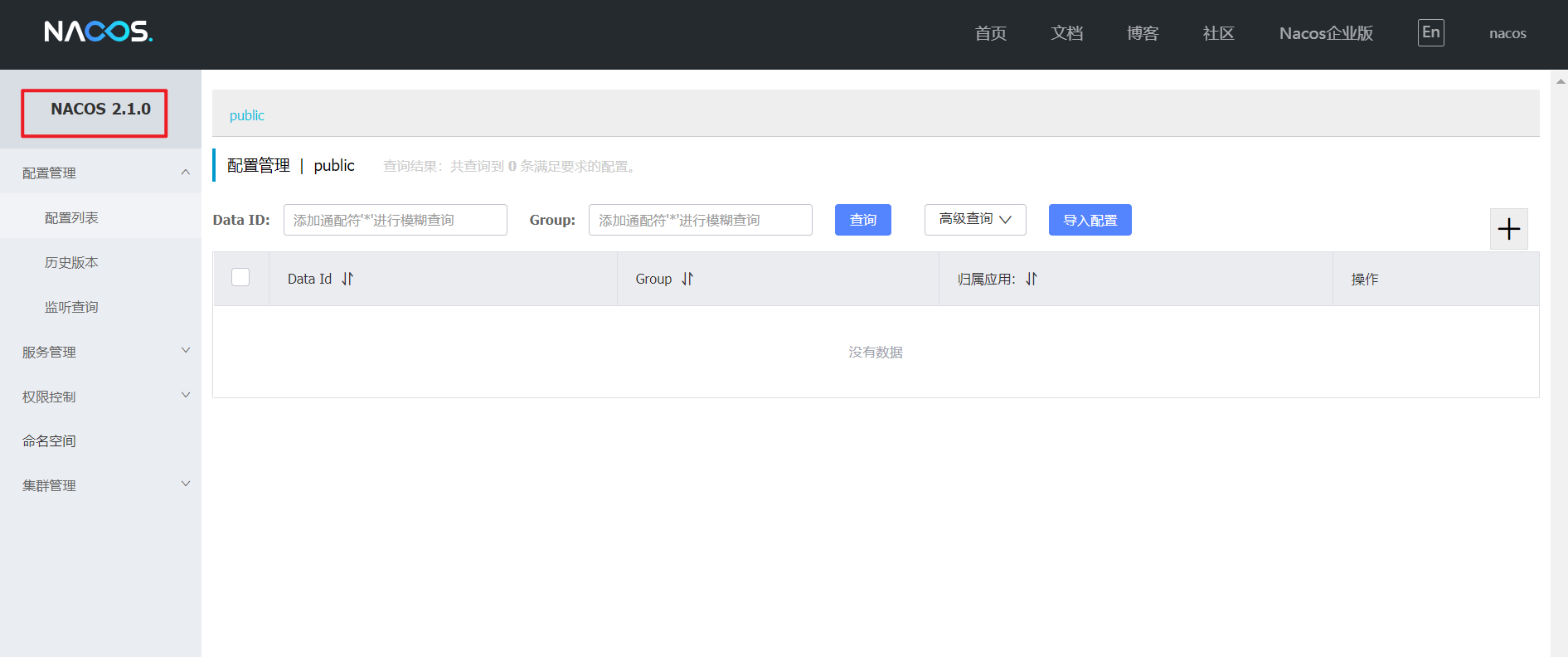This screenshot has height=657, width=1568.
Task: Focus the Group search field
Action: (x=701, y=220)
